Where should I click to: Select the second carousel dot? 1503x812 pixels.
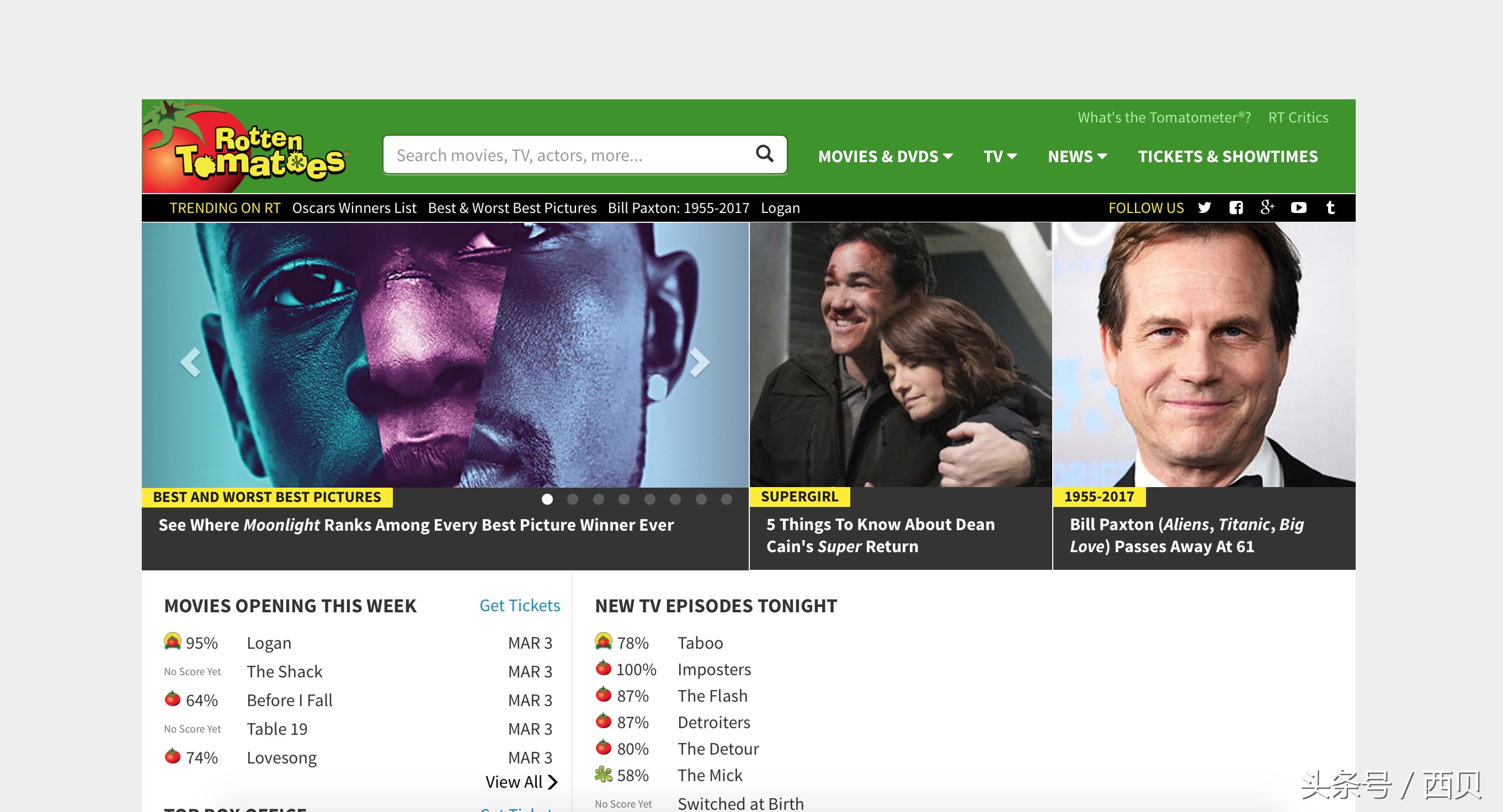[573, 499]
